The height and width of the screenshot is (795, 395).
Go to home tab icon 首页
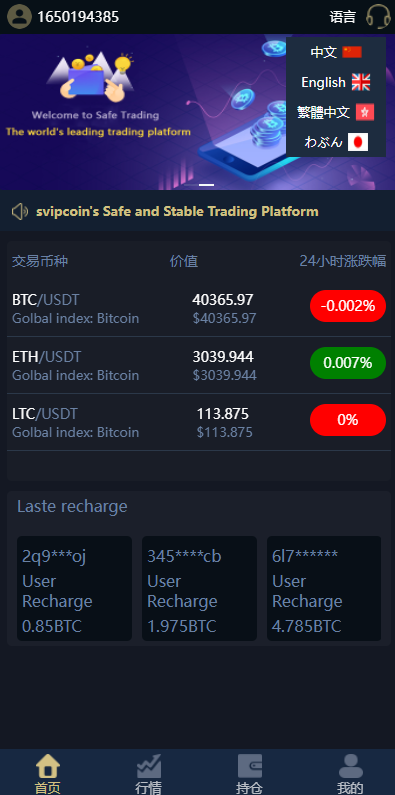pyautogui.click(x=48, y=766)
